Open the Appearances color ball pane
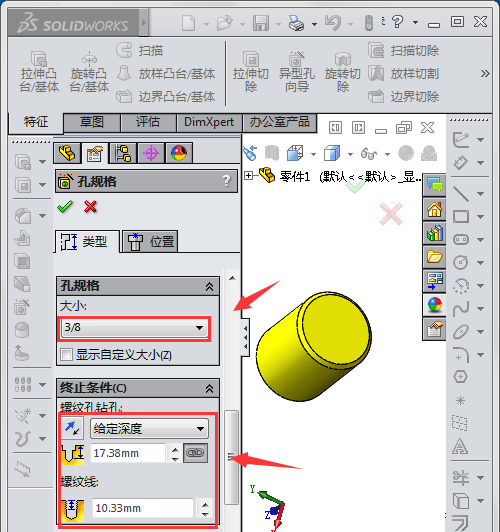Viewport: 500px width, 532px height. click(435, 305)
